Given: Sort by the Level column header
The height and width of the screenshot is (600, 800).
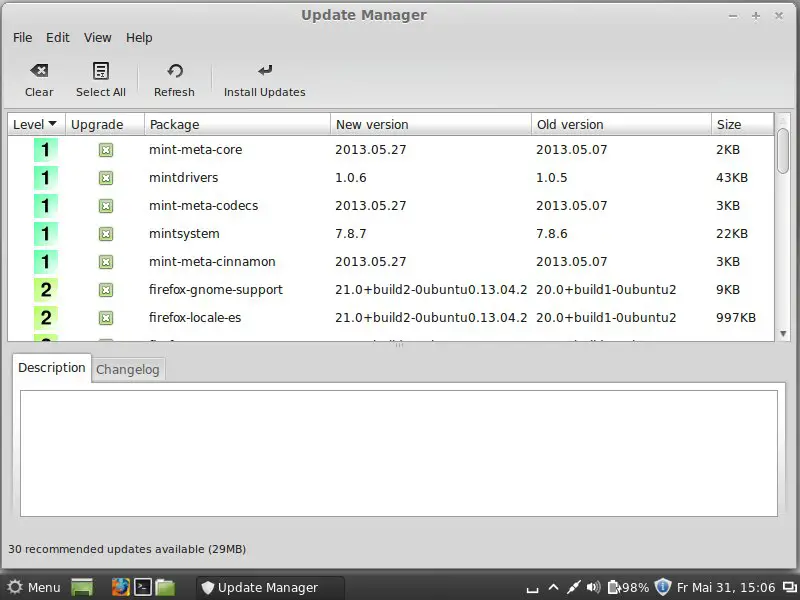Looking at the screenshot, I should pyautogui.click(x=36, y=124).
